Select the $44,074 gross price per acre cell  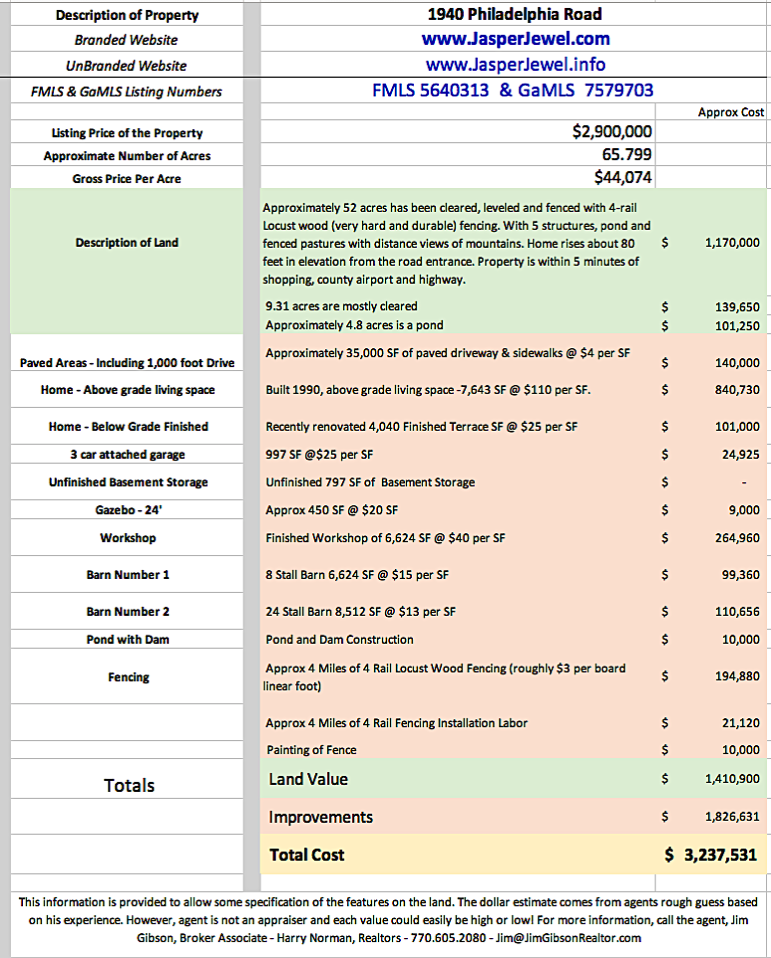tap(622, 178)
